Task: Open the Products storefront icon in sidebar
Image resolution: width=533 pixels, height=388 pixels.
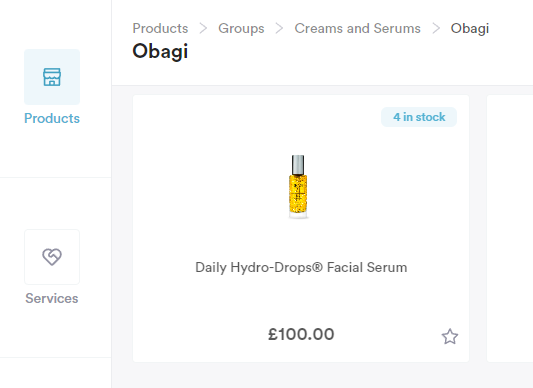Action: (52, 77)
